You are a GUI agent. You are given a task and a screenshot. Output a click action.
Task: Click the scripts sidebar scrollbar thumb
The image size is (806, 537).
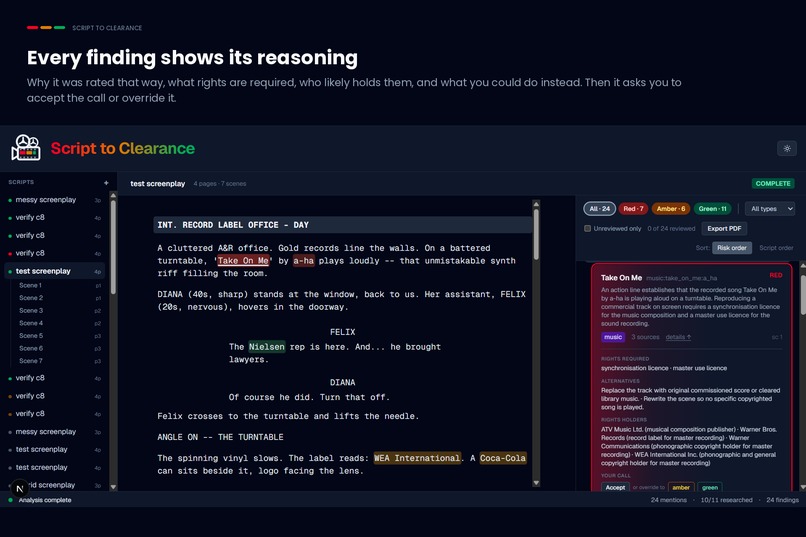point(113,248)
